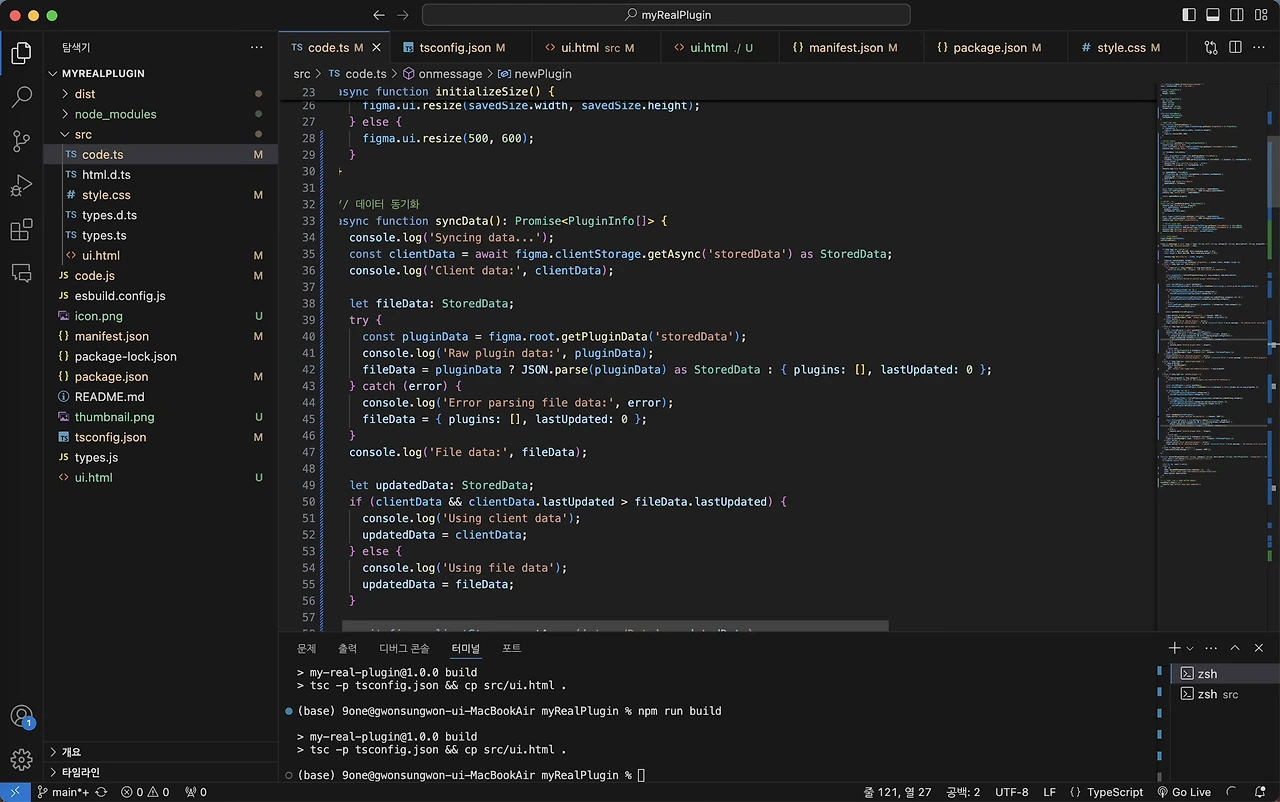The image size is (1280, 802).
Task: Open the Accounts icon above the gear
Action: [21, 716]
